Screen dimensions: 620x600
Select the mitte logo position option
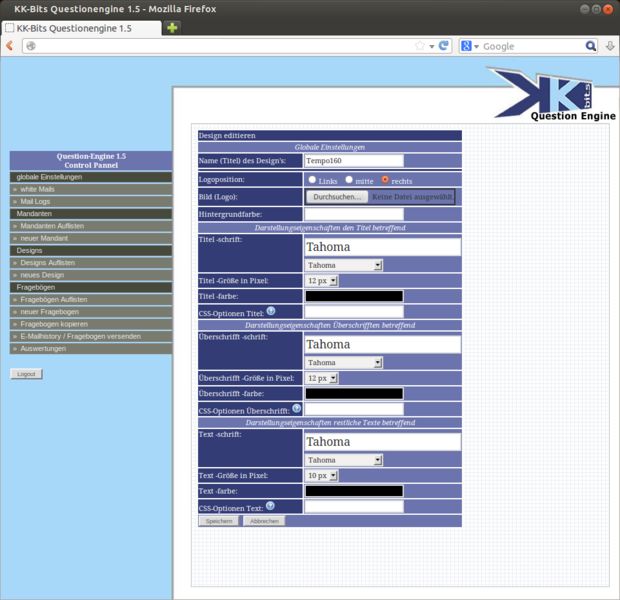pos(349,180)
